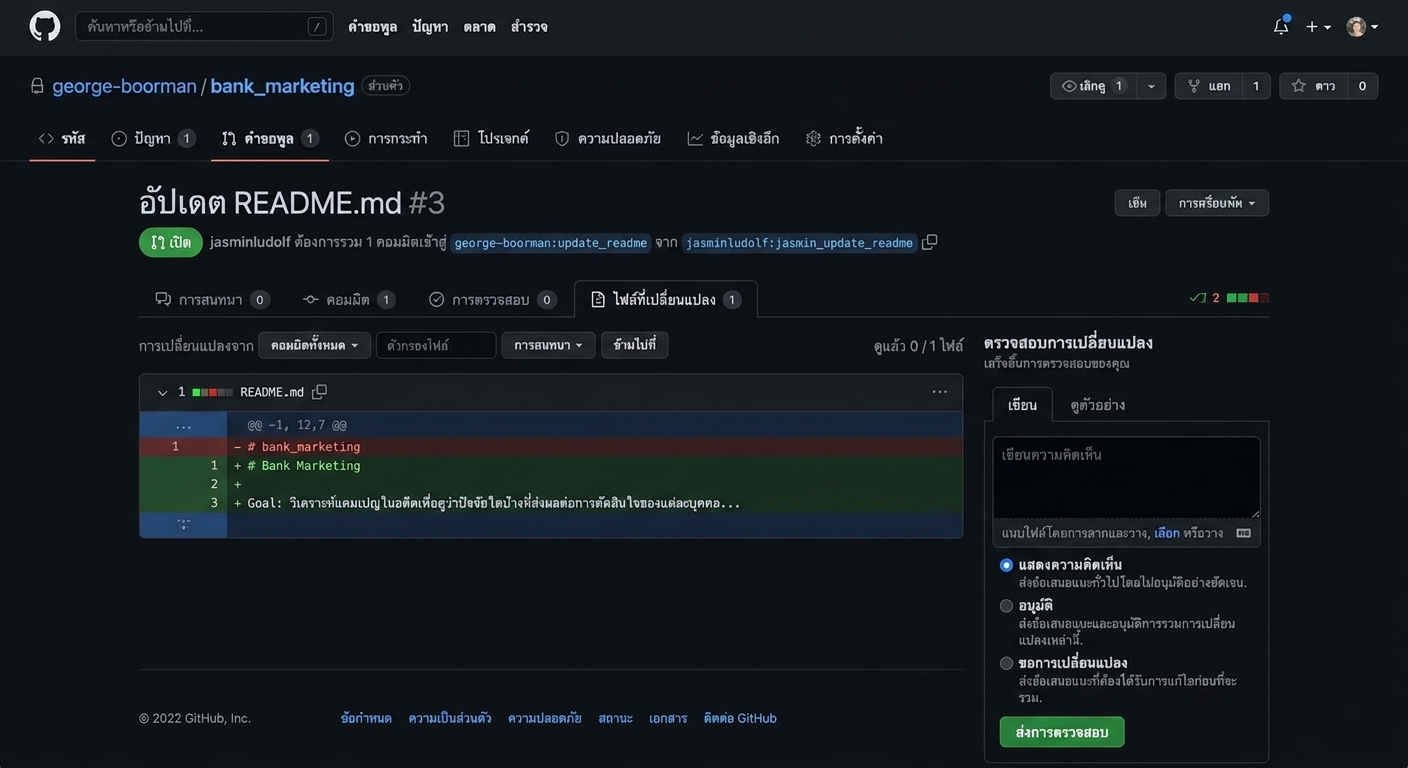Open the การสนทนา filter dropdown
Screen dimensions: 1408x768
point(548,345)
